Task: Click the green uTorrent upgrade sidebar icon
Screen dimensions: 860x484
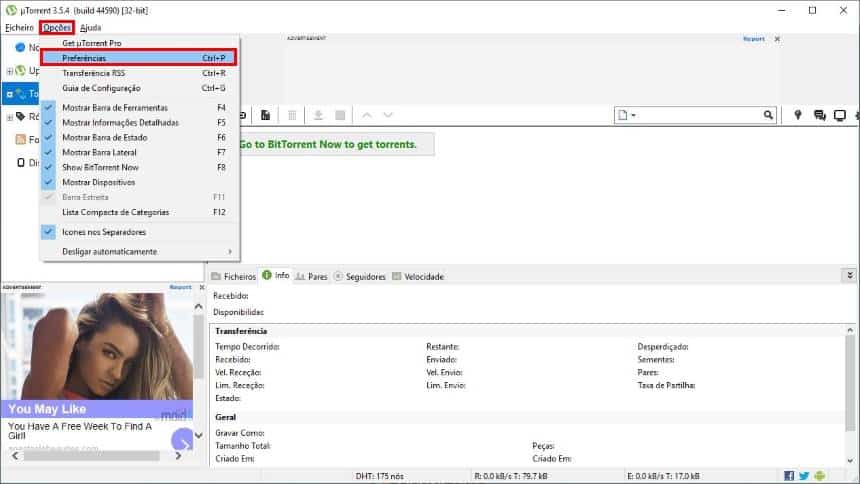Action: tap(21, 71)
